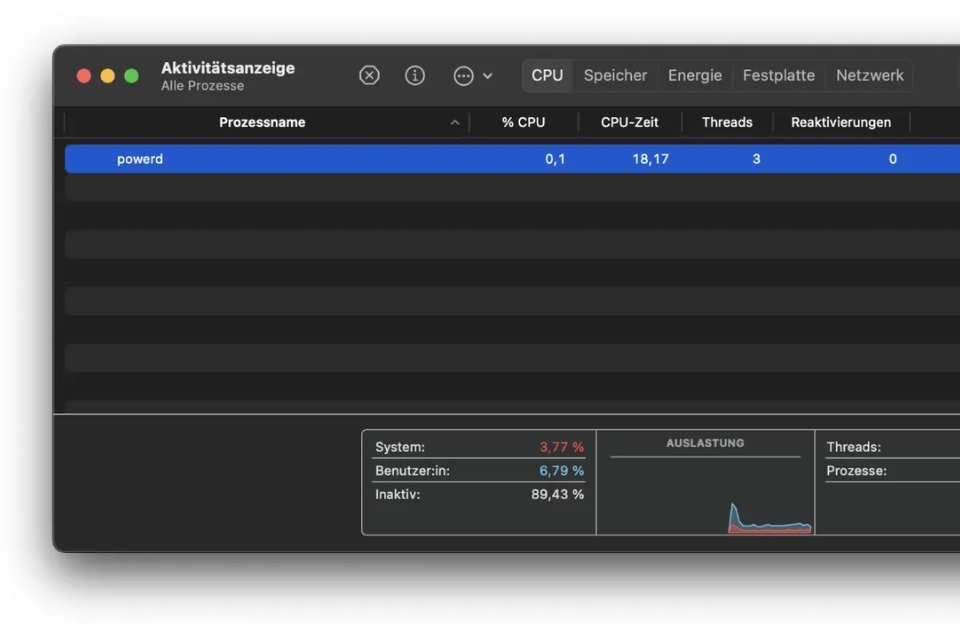Show the Netzwerk tab
This screenshot has width=960, height=640.
[870, 75]
